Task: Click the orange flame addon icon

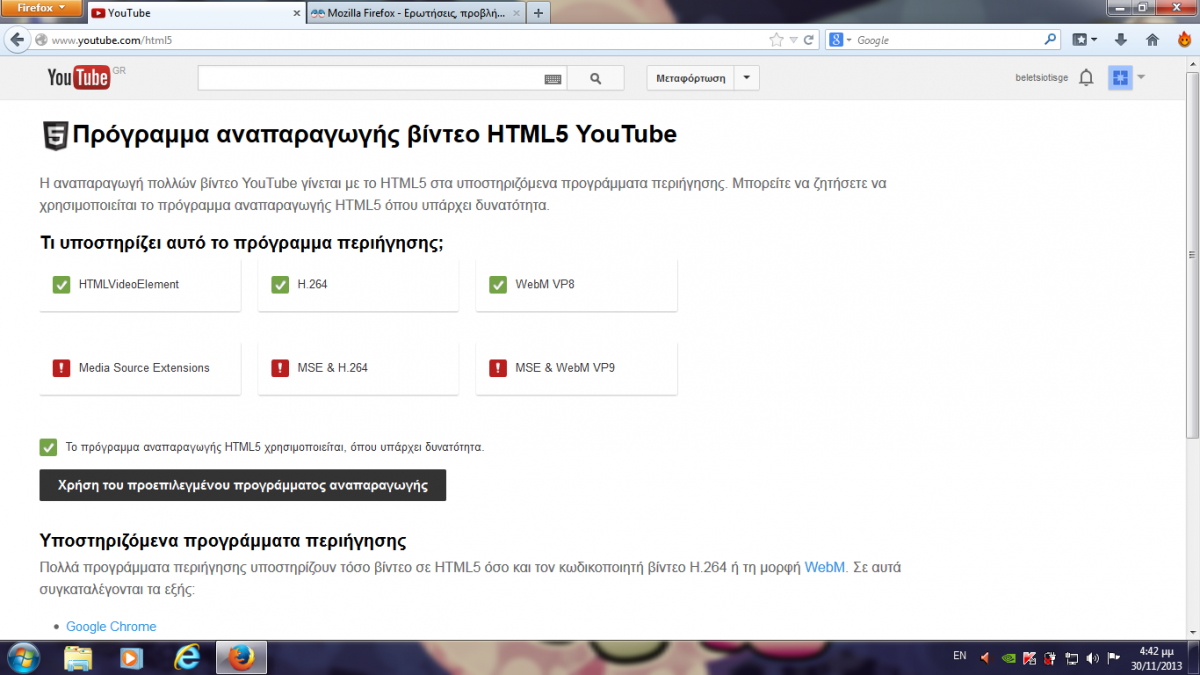Action: 1184,40
